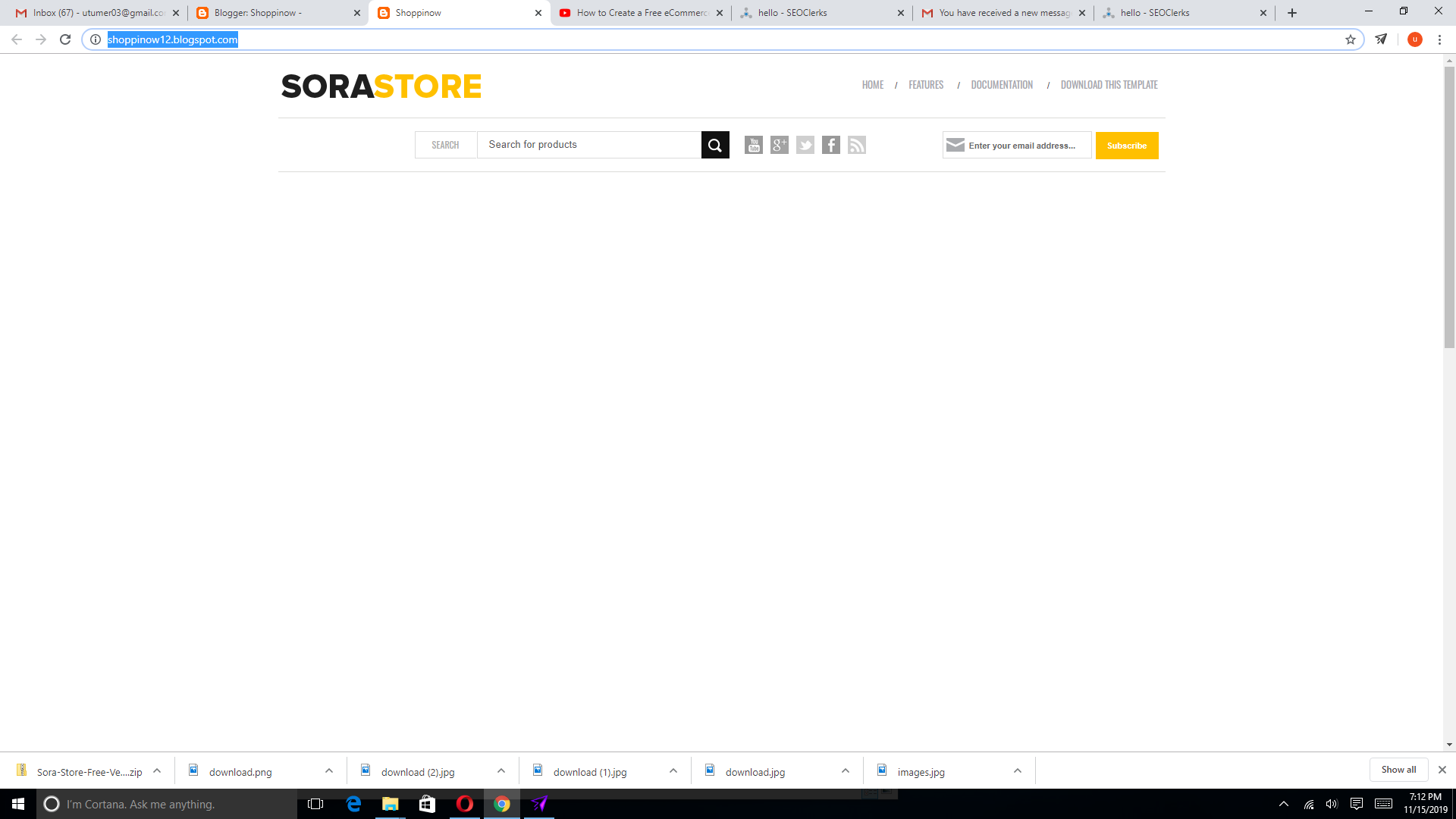Open the Twitter social icon
The image size is (1456, 819).
pyautogui.click(x=805, y=145)
